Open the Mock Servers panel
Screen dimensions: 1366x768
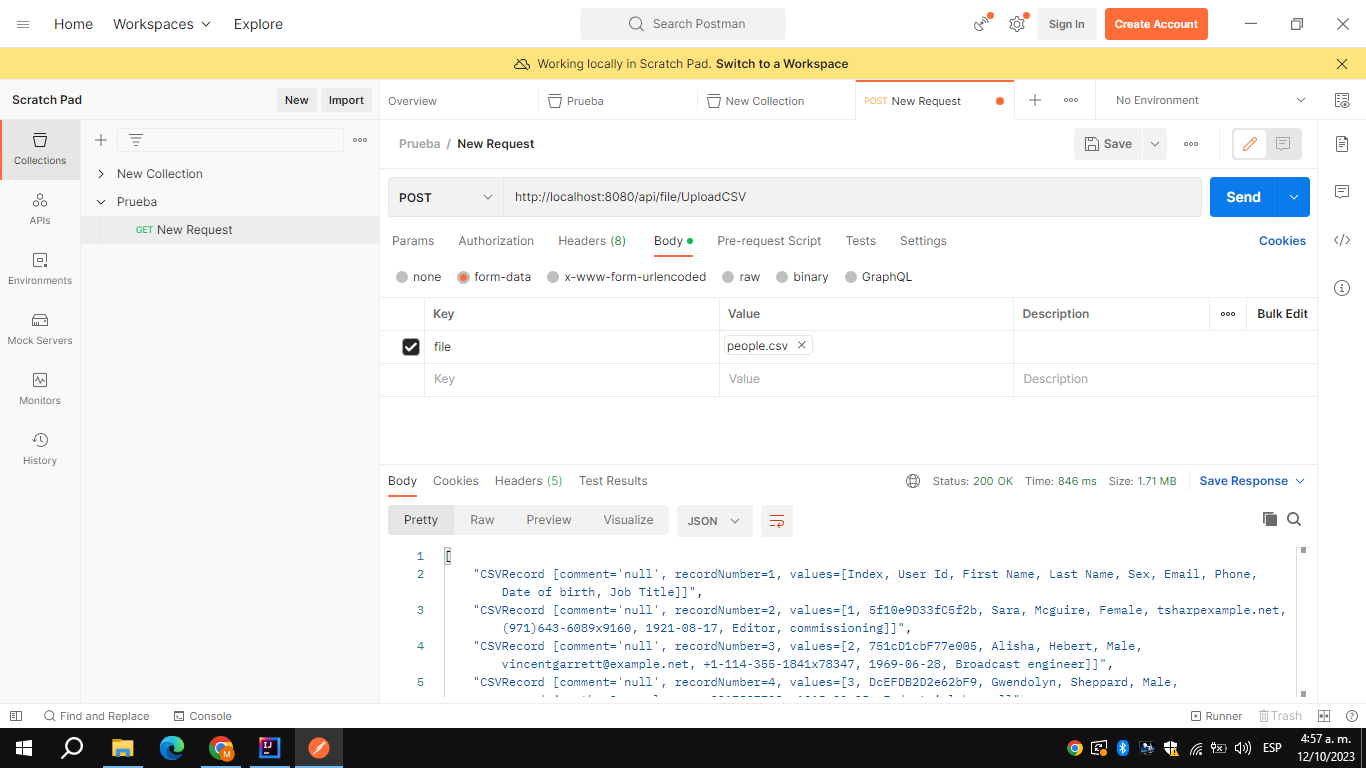[x=39, y=330]
